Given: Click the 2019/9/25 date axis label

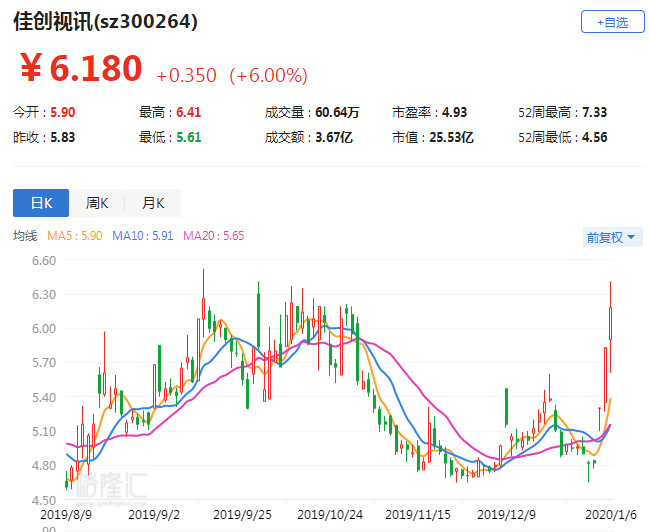Looking at the screenshot, I should 242,515.
